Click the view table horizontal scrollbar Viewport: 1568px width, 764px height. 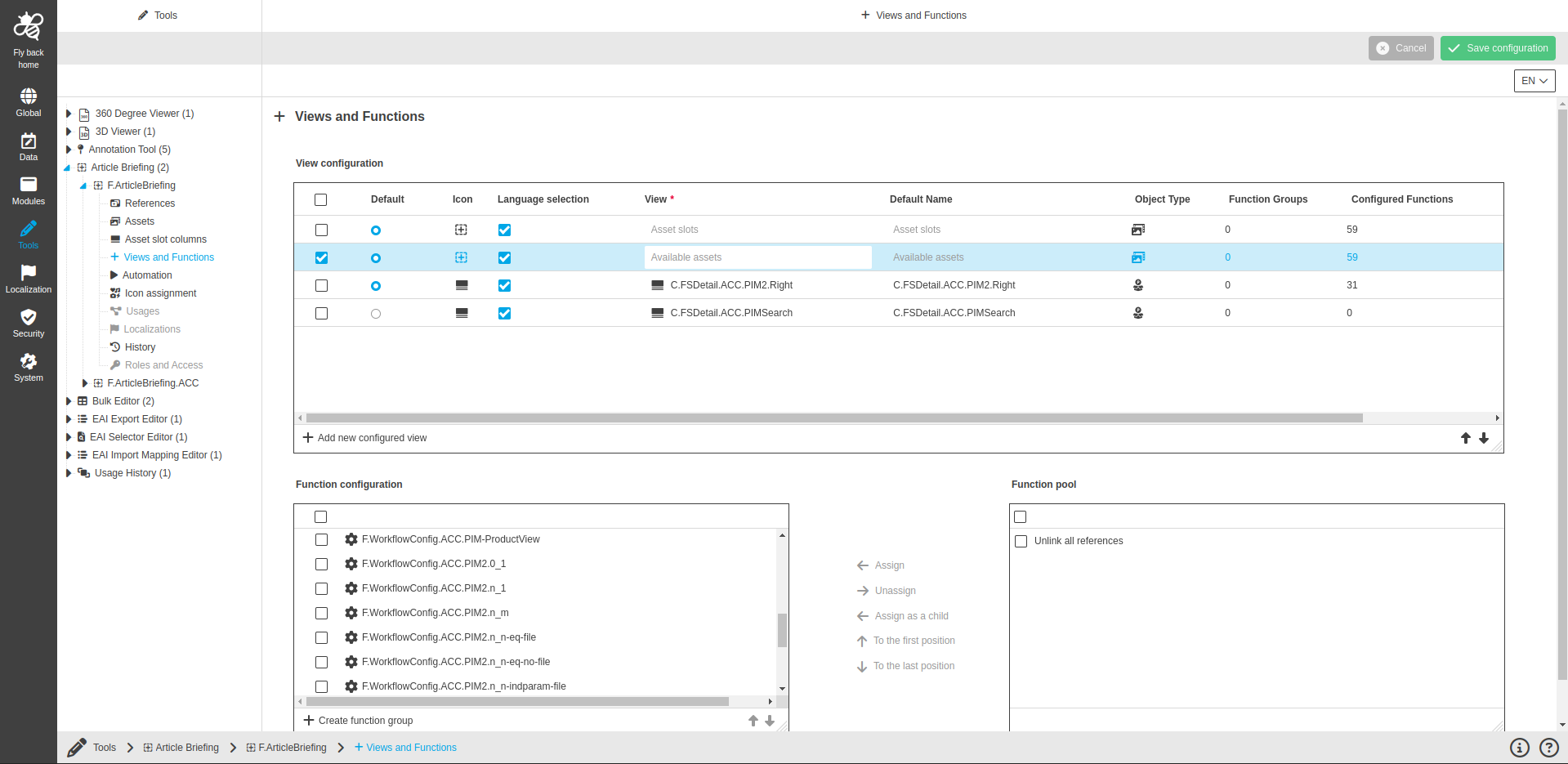point(833,418)
